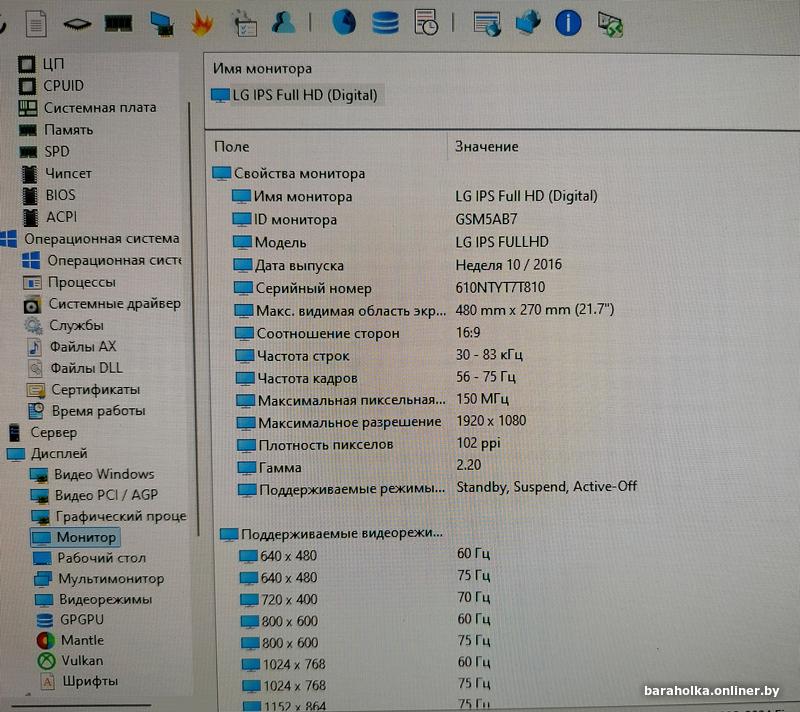
Task: Open Системные драйверы tree item
Action: (102, 304)
